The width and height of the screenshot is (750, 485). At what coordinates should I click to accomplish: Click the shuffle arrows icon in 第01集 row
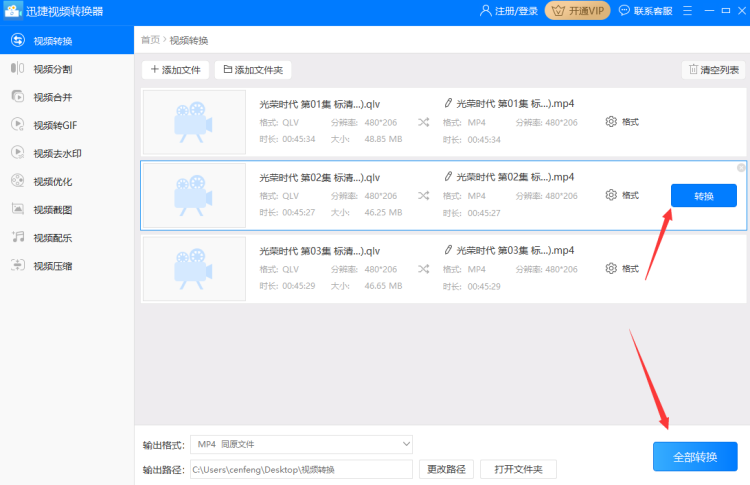[423, 122]
